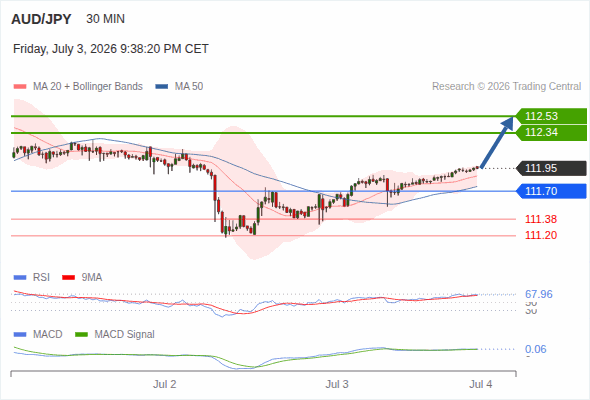Click the MACD legend label
The image size is (590, 400).
pyautogui.click(x=48, y=335)
